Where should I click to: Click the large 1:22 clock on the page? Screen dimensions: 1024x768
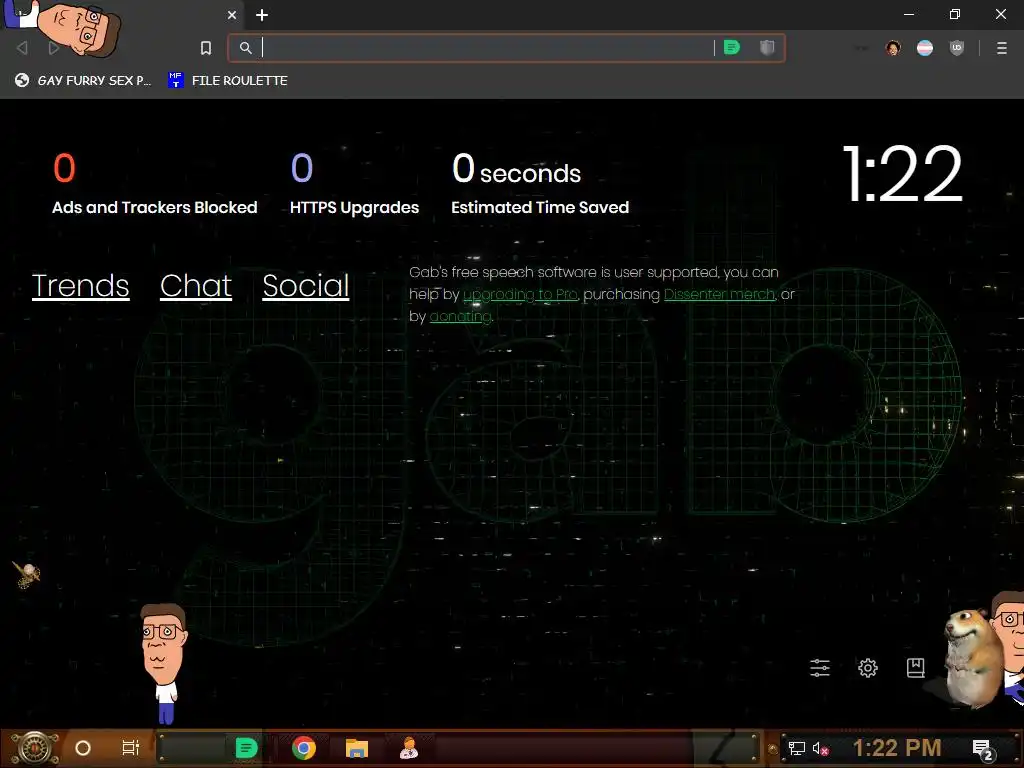coord(903,174)
